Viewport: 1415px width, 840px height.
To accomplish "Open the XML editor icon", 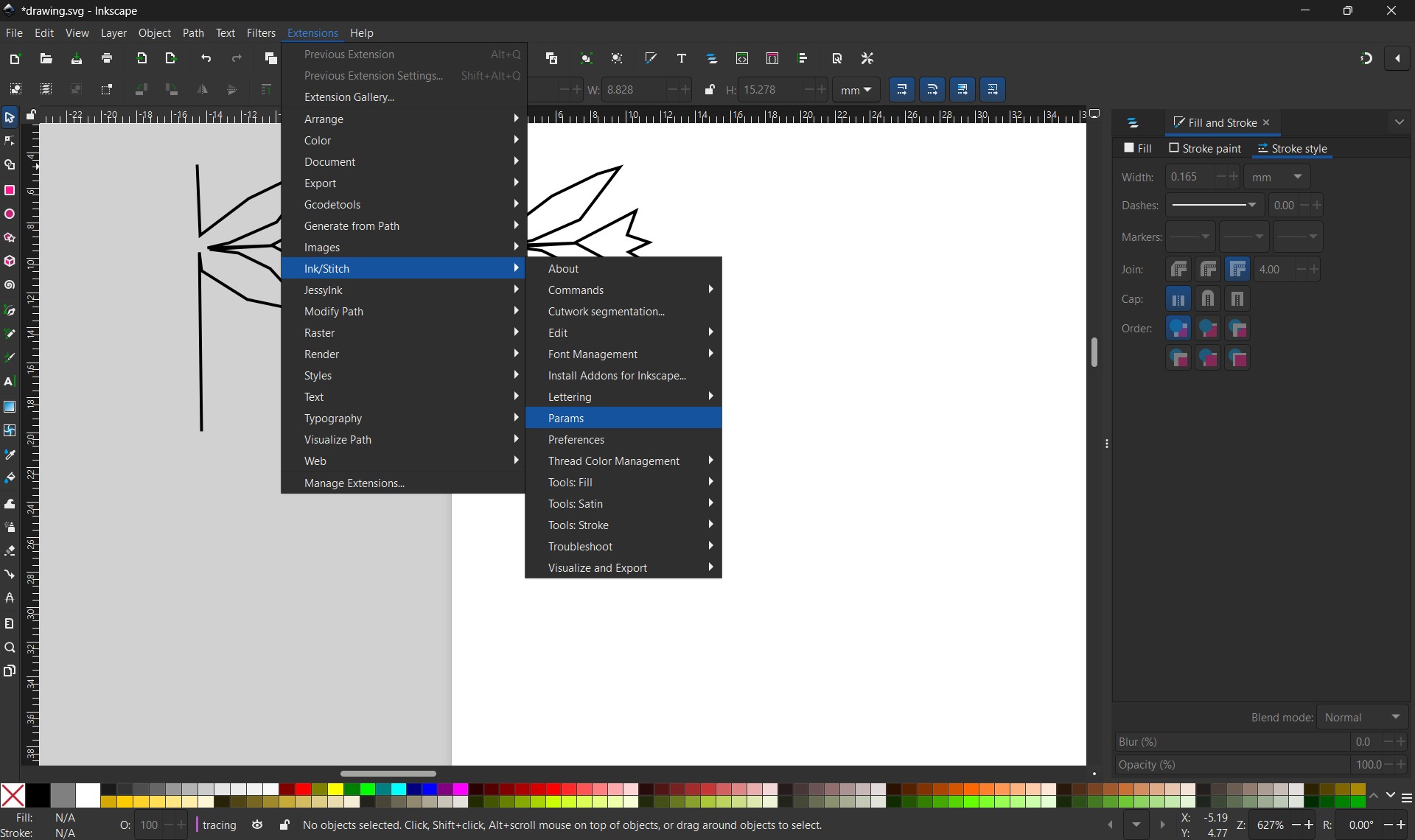I will [742, 58].
